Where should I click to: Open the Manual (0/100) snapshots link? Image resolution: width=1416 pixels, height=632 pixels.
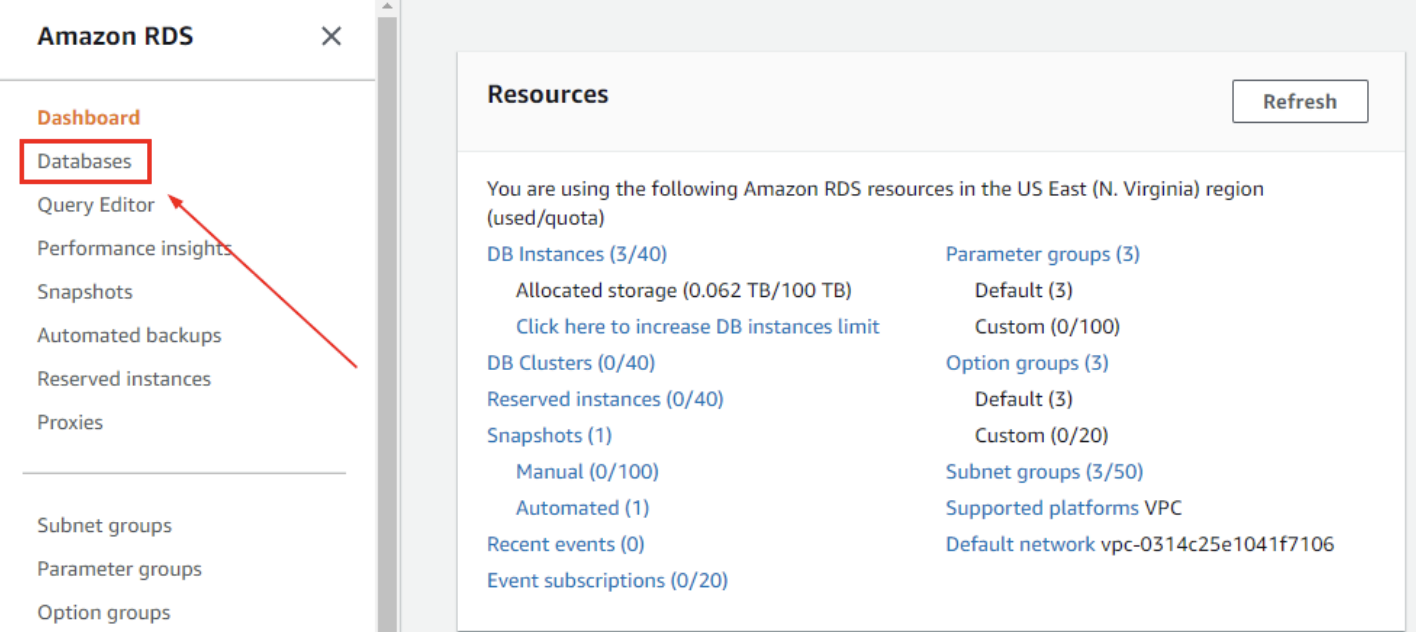[x=587, y=471]
